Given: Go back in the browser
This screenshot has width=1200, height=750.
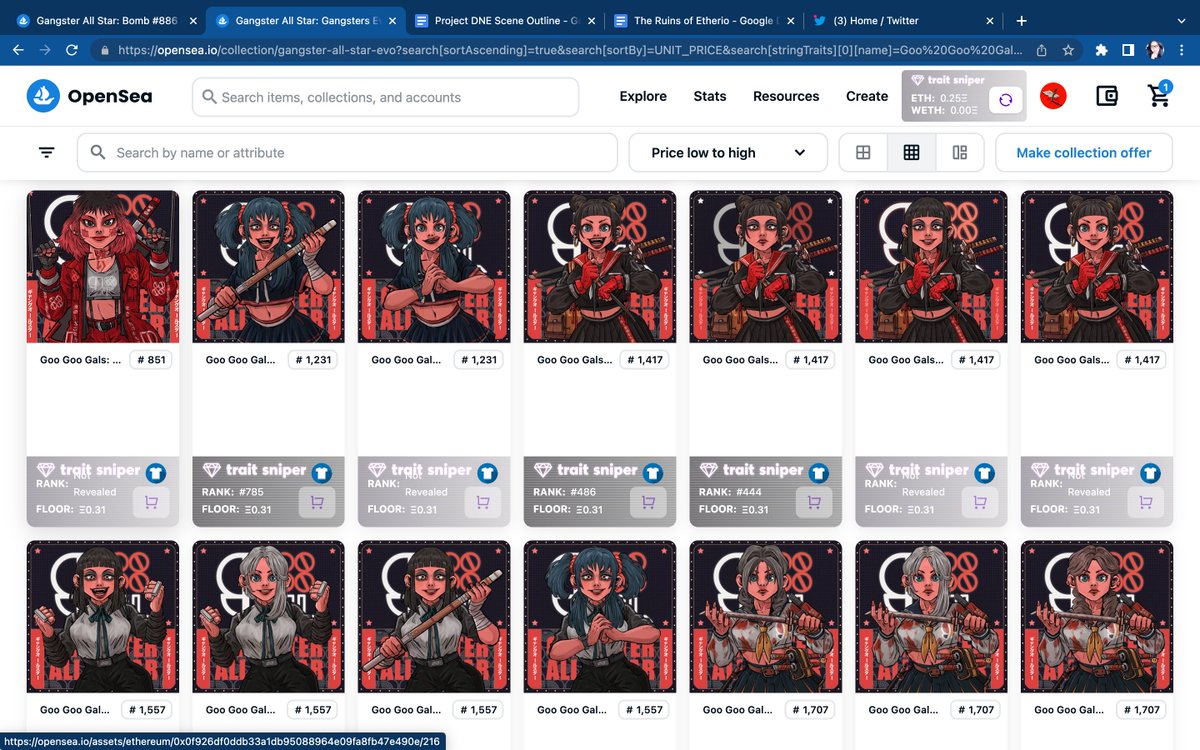Looking at the screenshot, I should pos(19,49).
